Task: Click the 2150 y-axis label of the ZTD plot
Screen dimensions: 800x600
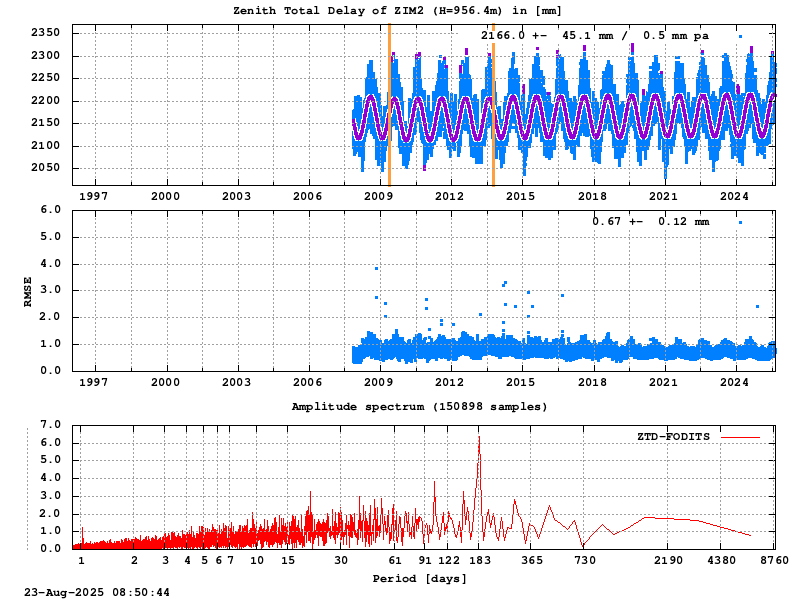Action: (x=45, y=123)
